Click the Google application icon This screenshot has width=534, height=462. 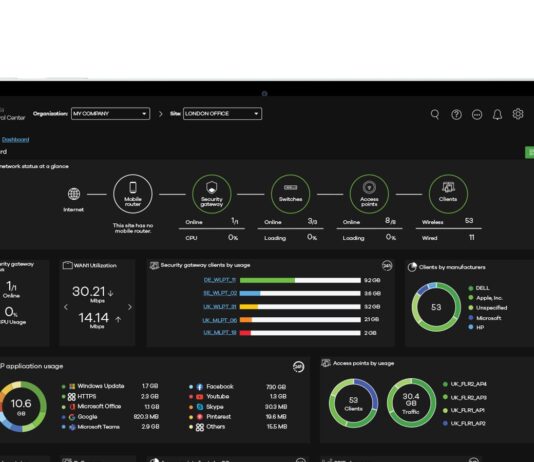click(x=72, y=417)
